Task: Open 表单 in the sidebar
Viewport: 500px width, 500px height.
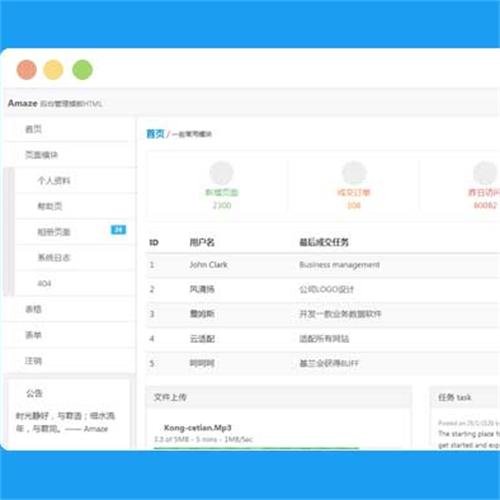Action: click(33, 335)
